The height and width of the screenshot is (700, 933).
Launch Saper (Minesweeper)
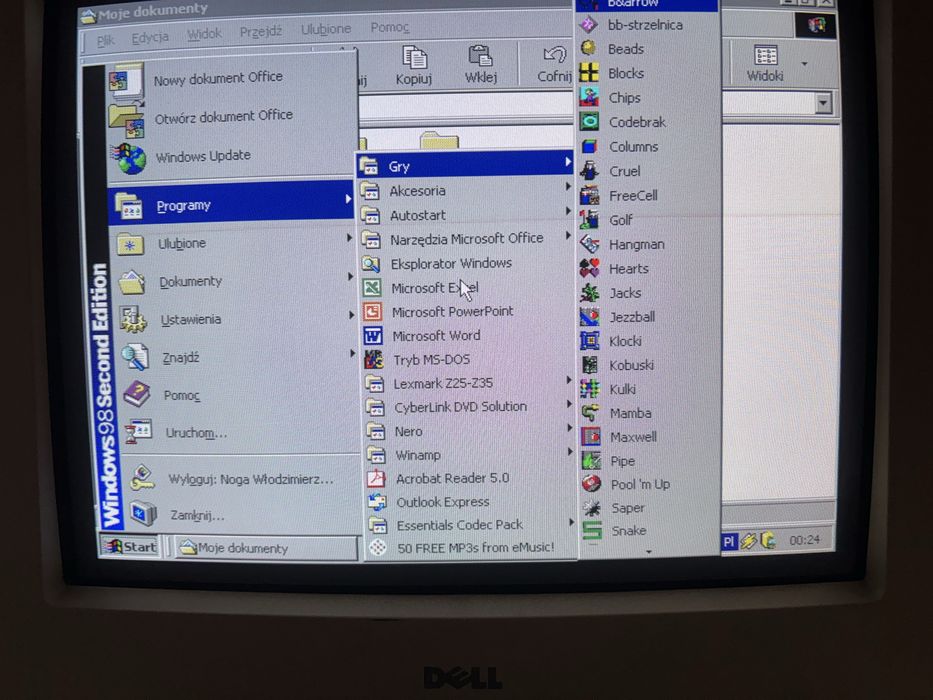click(x=647, y=508)
